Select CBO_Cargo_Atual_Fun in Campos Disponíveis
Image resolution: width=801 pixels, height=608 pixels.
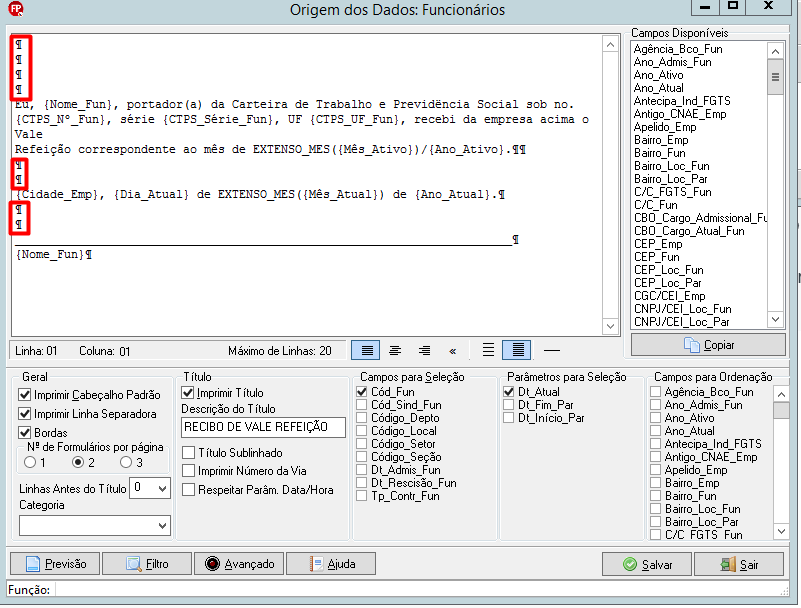689,231
